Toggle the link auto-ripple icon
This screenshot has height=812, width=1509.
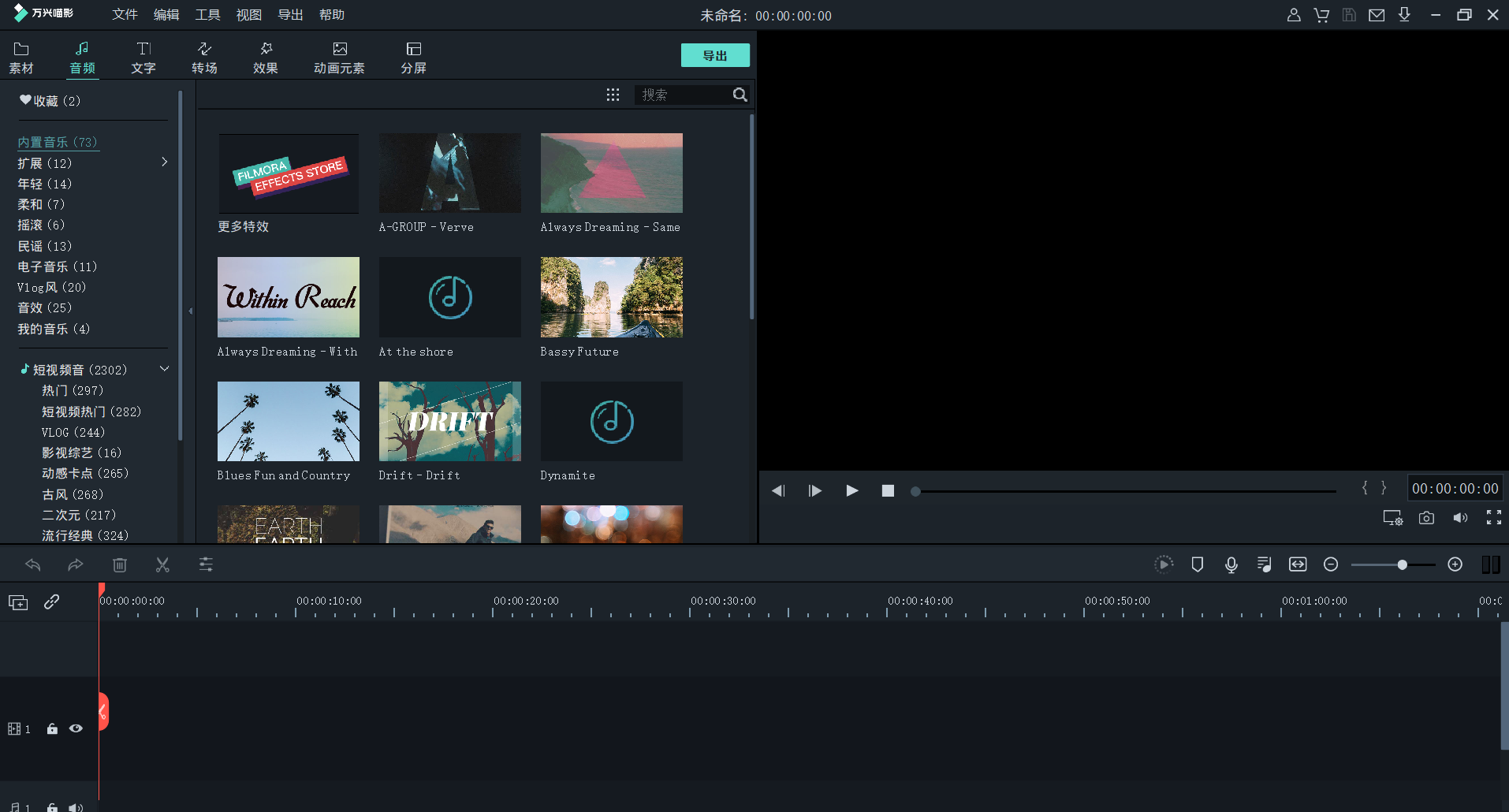point(52,602)
